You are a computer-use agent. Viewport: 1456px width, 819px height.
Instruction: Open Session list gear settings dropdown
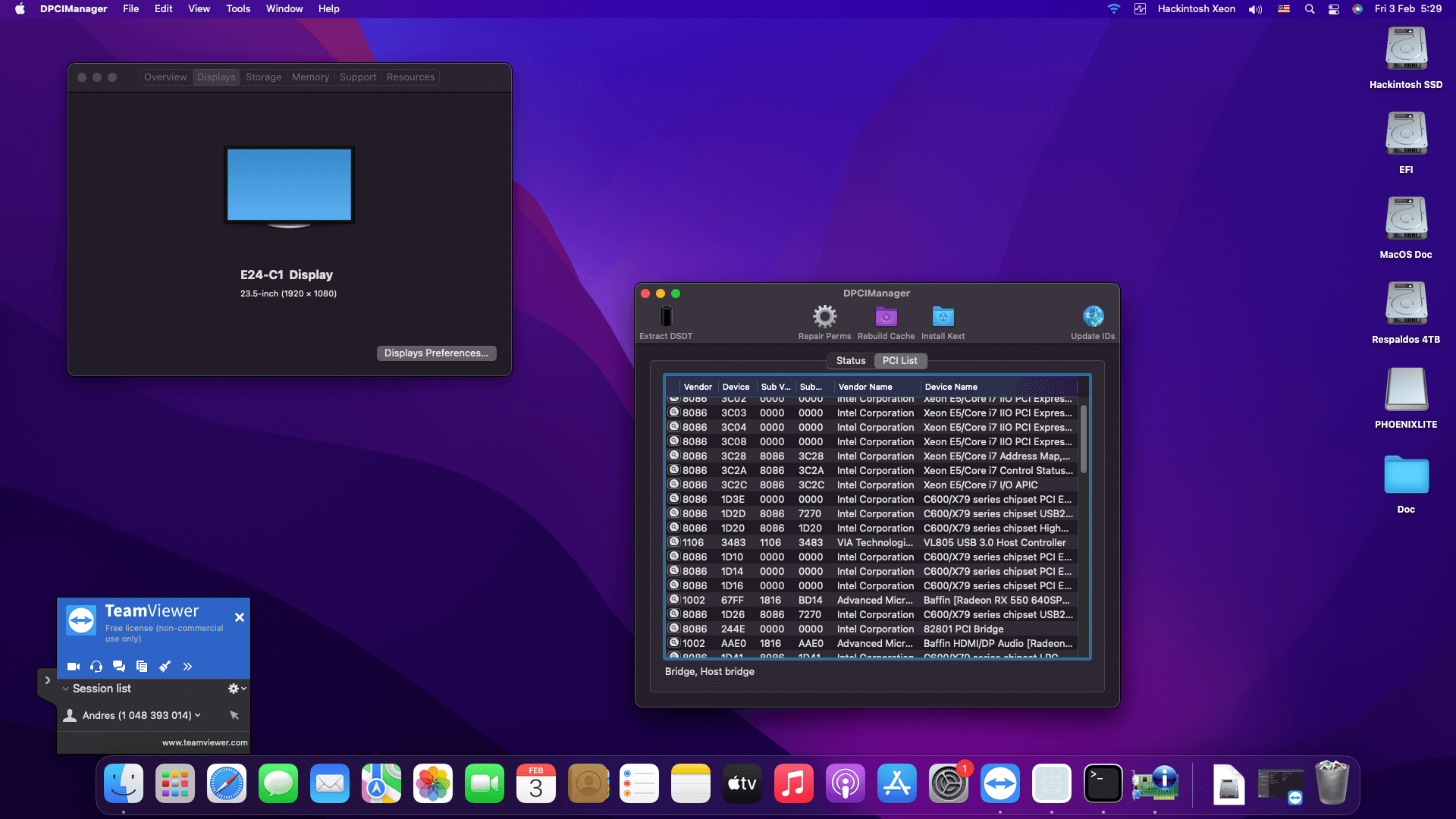[237, 689]
